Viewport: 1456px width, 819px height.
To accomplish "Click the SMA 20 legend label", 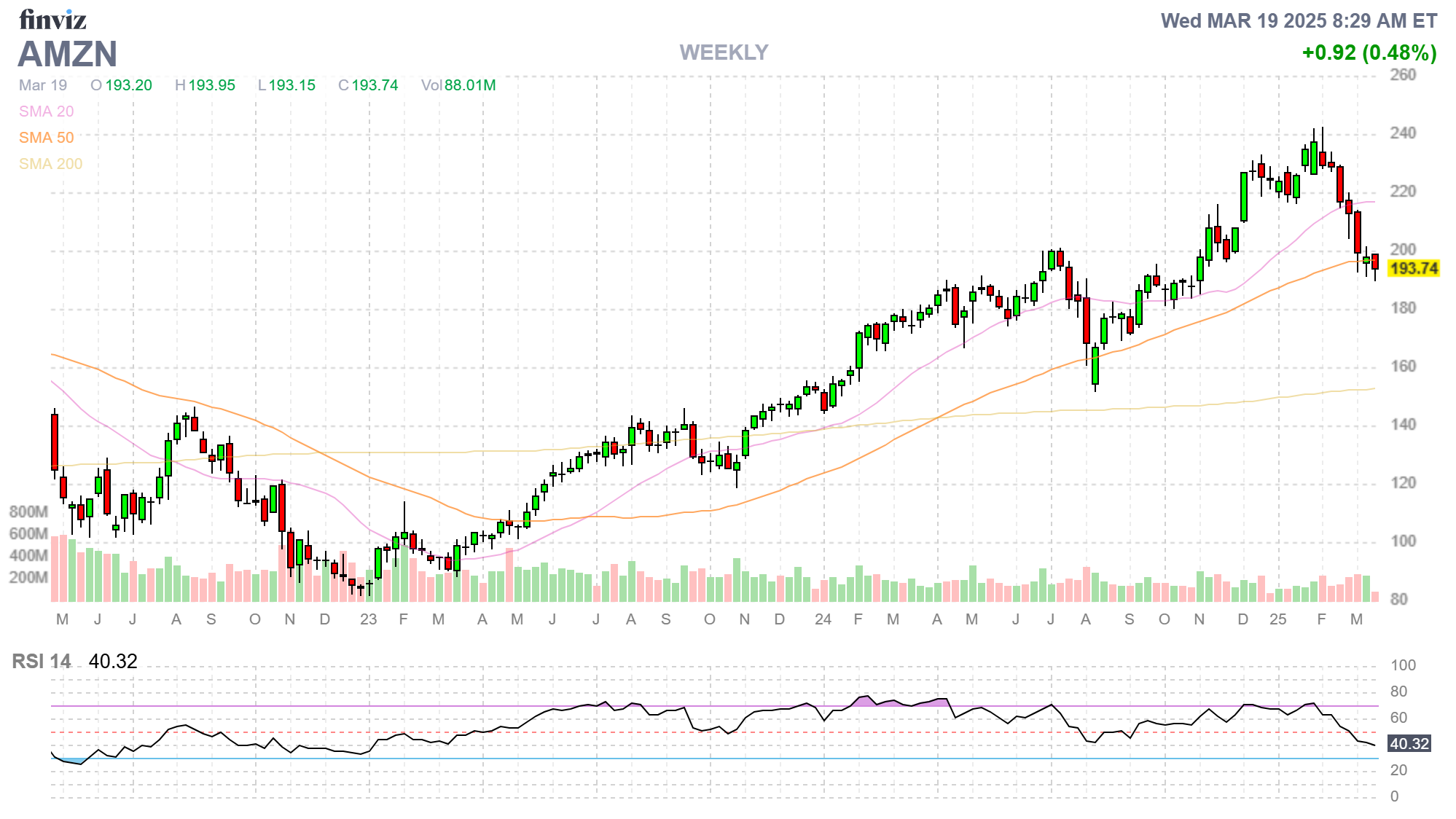I will (46, 111).
